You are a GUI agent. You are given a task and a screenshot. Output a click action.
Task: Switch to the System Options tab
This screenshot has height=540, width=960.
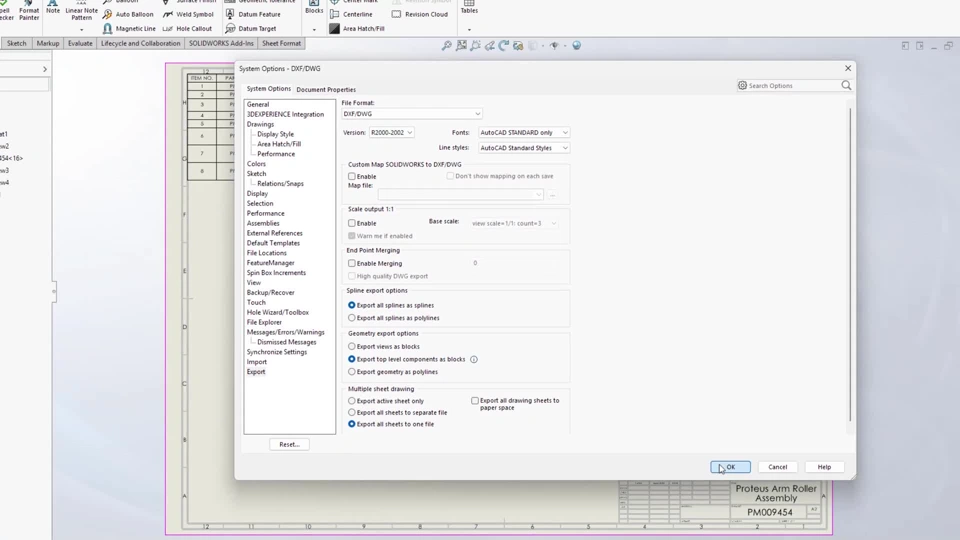[269, 89]
